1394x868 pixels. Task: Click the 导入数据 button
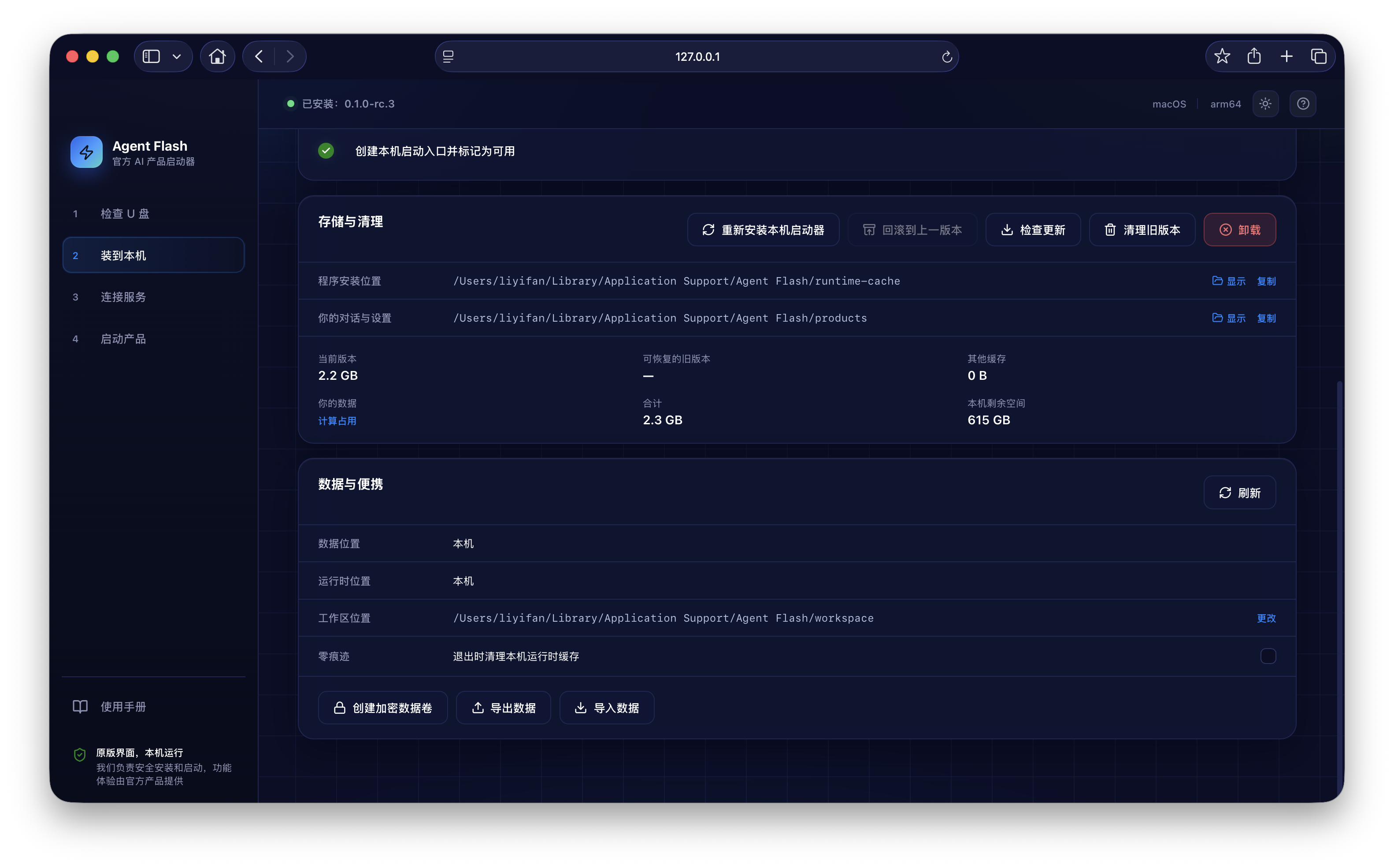point(606,708)
